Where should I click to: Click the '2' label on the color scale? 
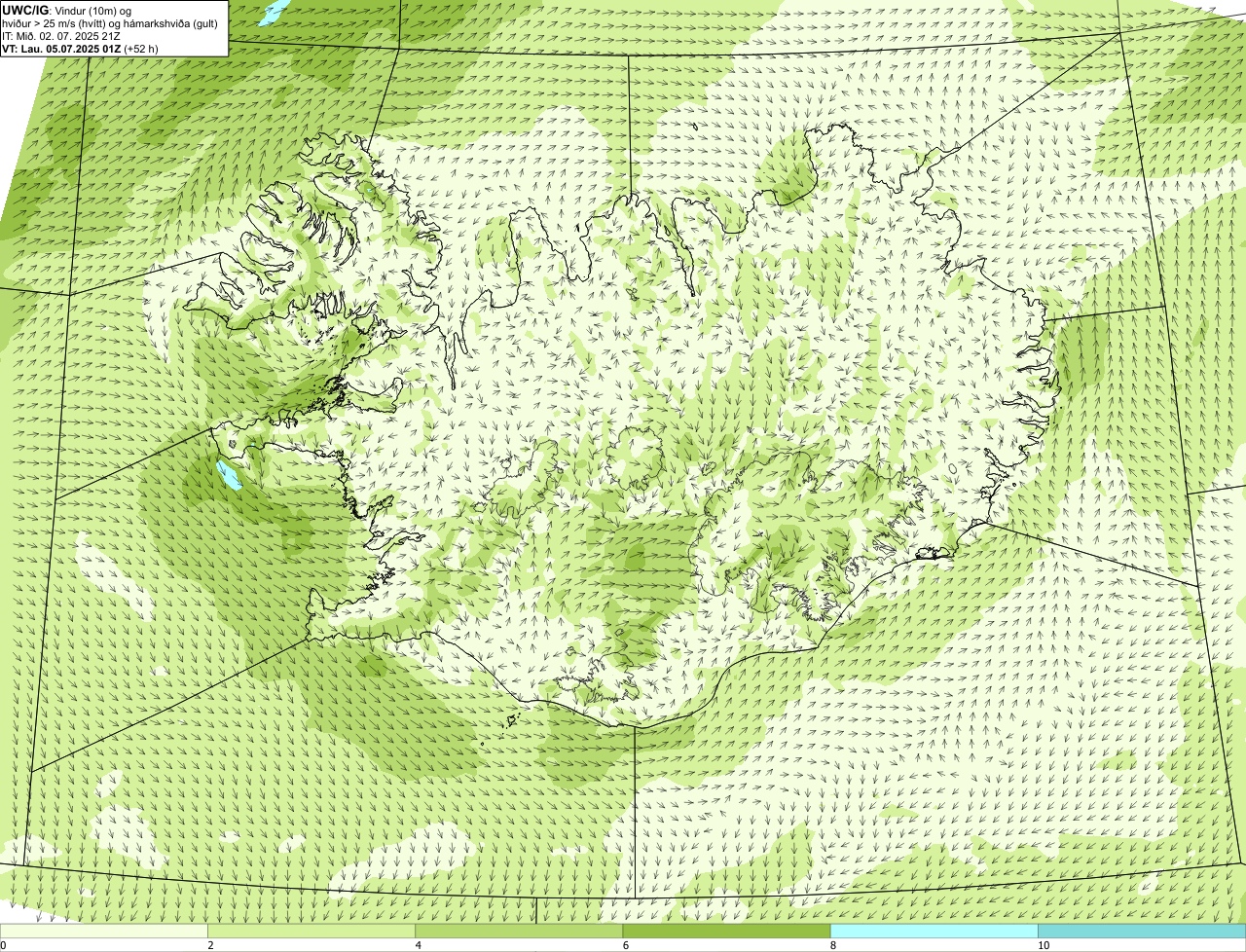point(210,945)
